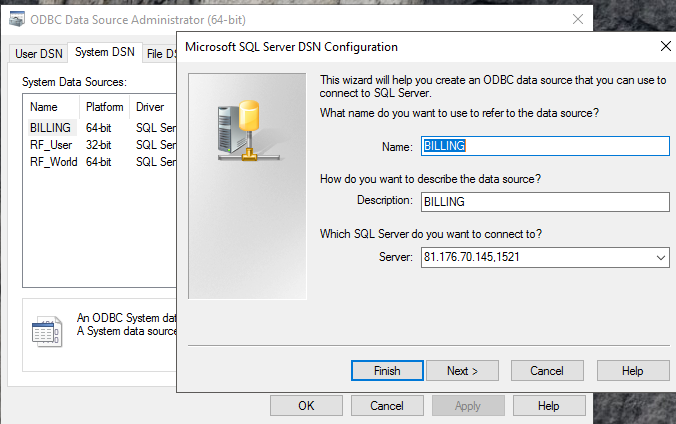
Task: Go to Next wizard step
Action: (x=462, y=371)
